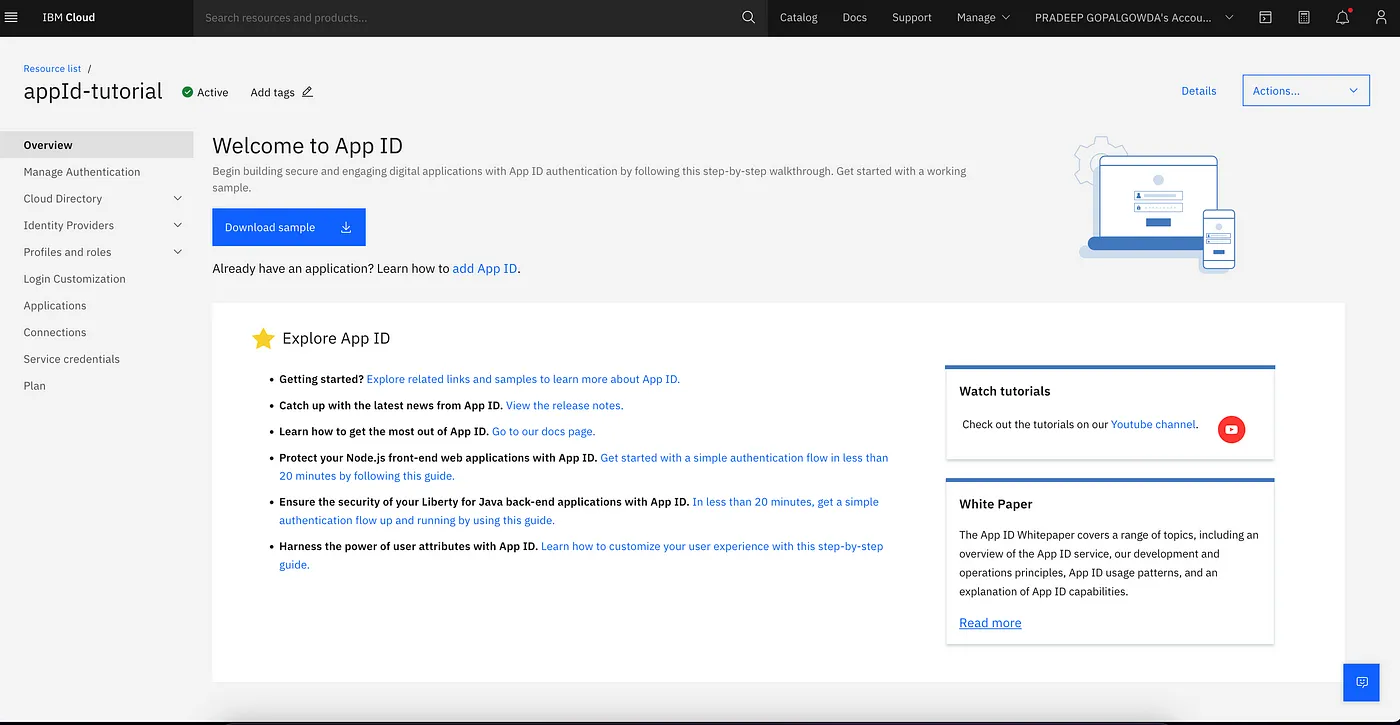Expand Profiles and roles section
This screenshot has width=1400, height=725.
point(177,252)
